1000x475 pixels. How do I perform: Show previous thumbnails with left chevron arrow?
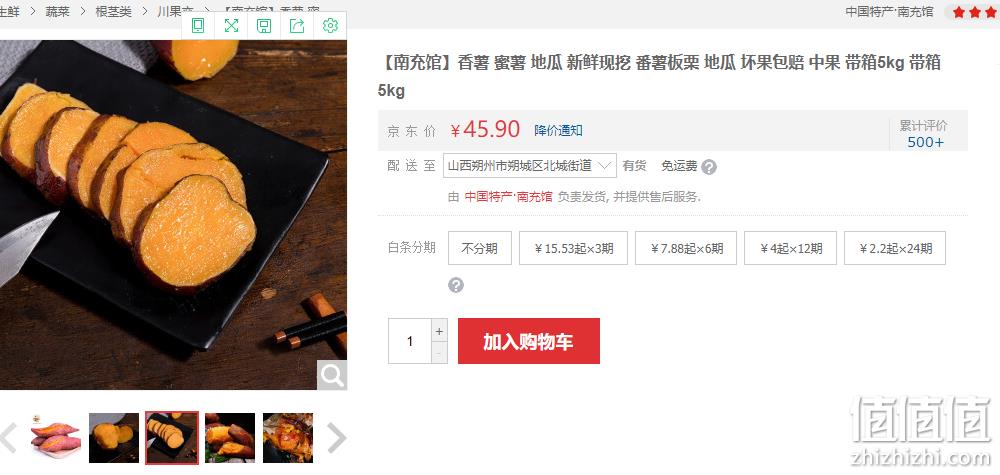point(8,438)
